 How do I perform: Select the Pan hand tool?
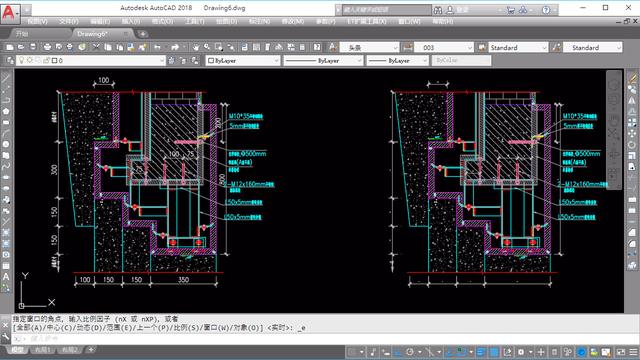click(x=196, y=47)
